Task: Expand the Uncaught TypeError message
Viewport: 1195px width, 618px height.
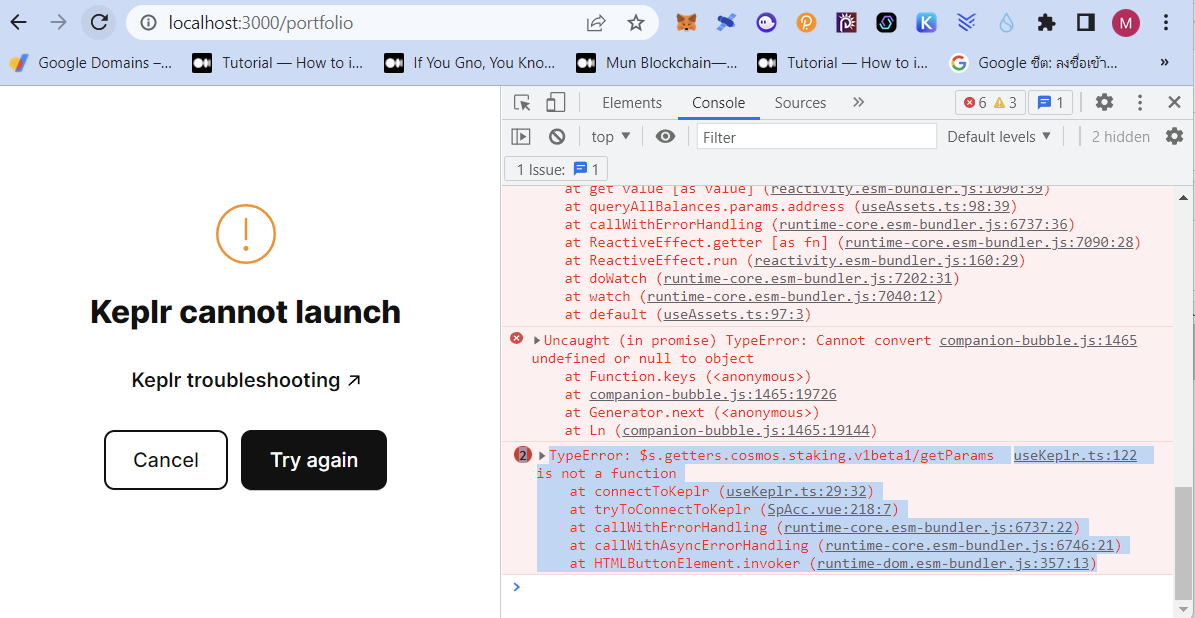Action: point(537,341)
